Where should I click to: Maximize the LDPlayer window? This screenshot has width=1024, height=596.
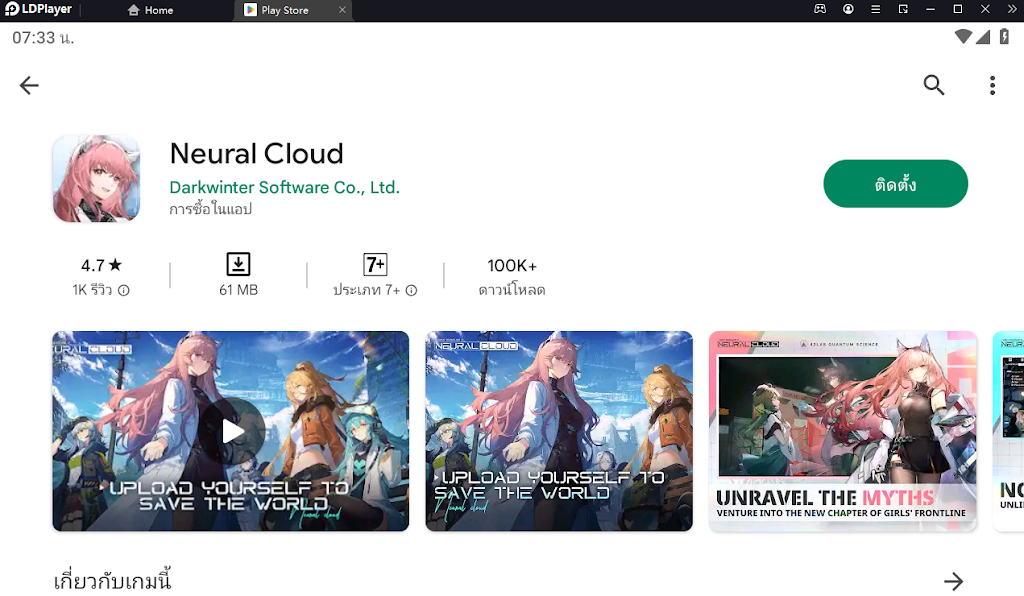pyautogui.click(x=958, y=9)
